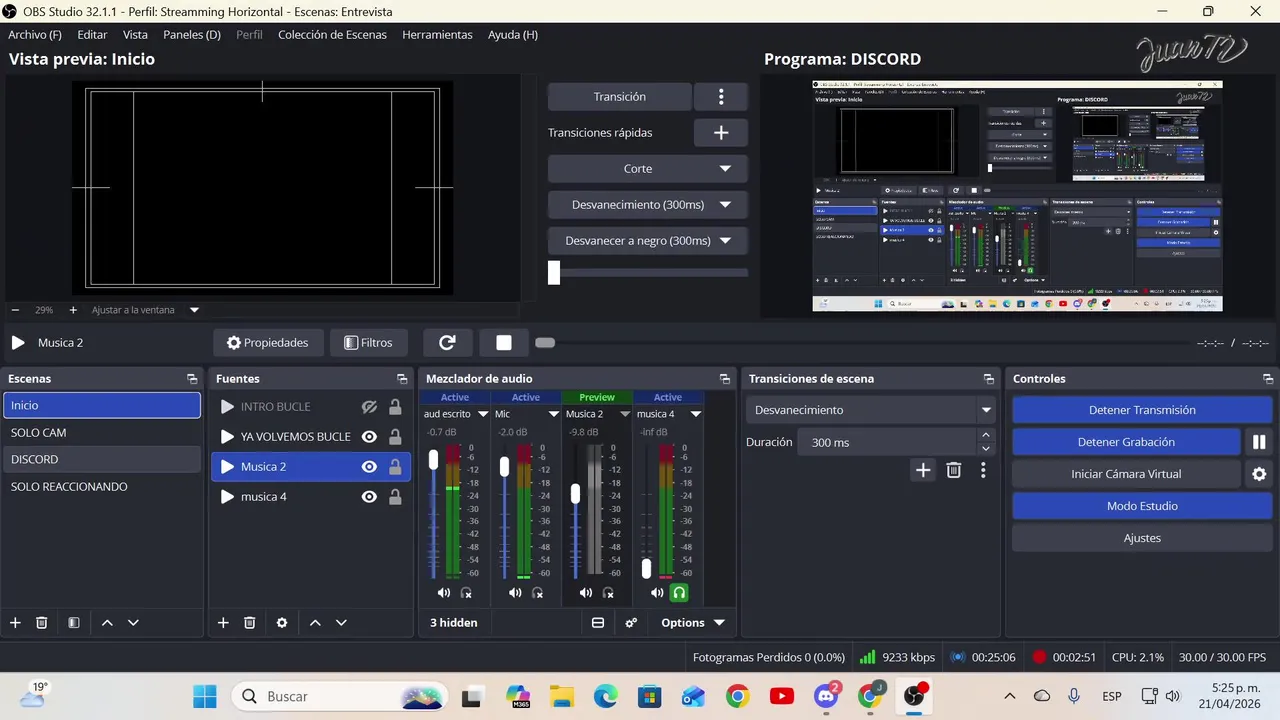Adjust the Musica 2 volume fader

click(575, 493)
